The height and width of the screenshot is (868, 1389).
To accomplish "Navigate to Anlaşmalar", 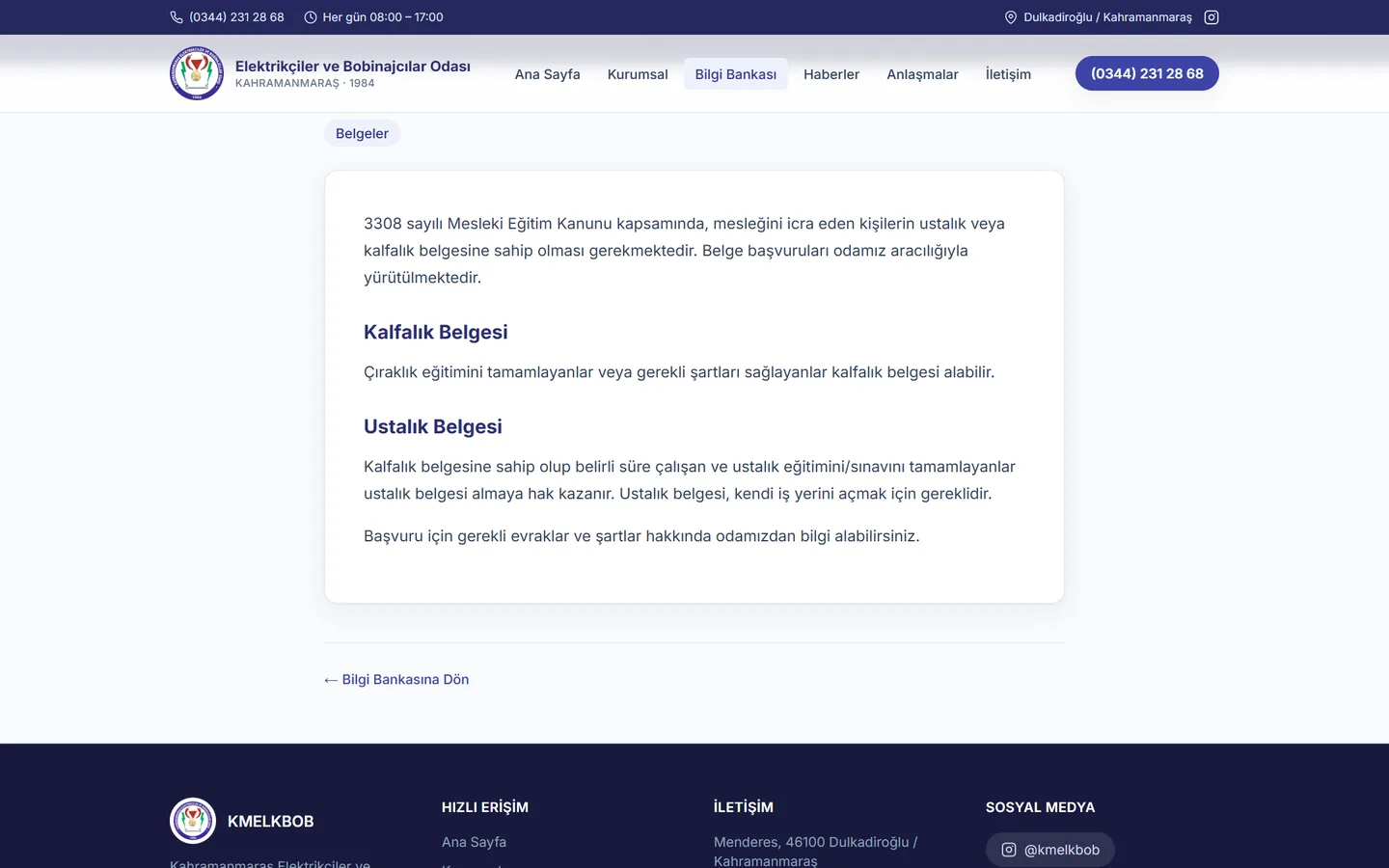I will click(x=922, y=74).
